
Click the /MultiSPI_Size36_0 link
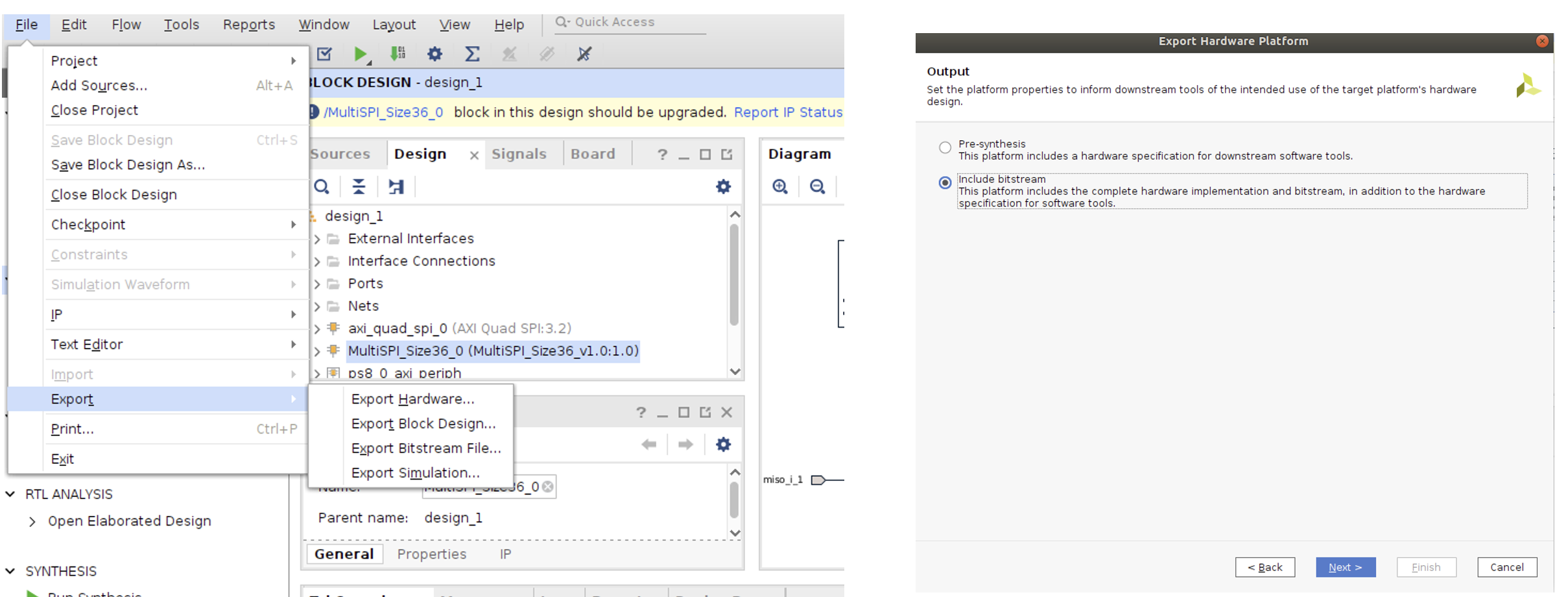pyautogui.click(x=383, y=112)
